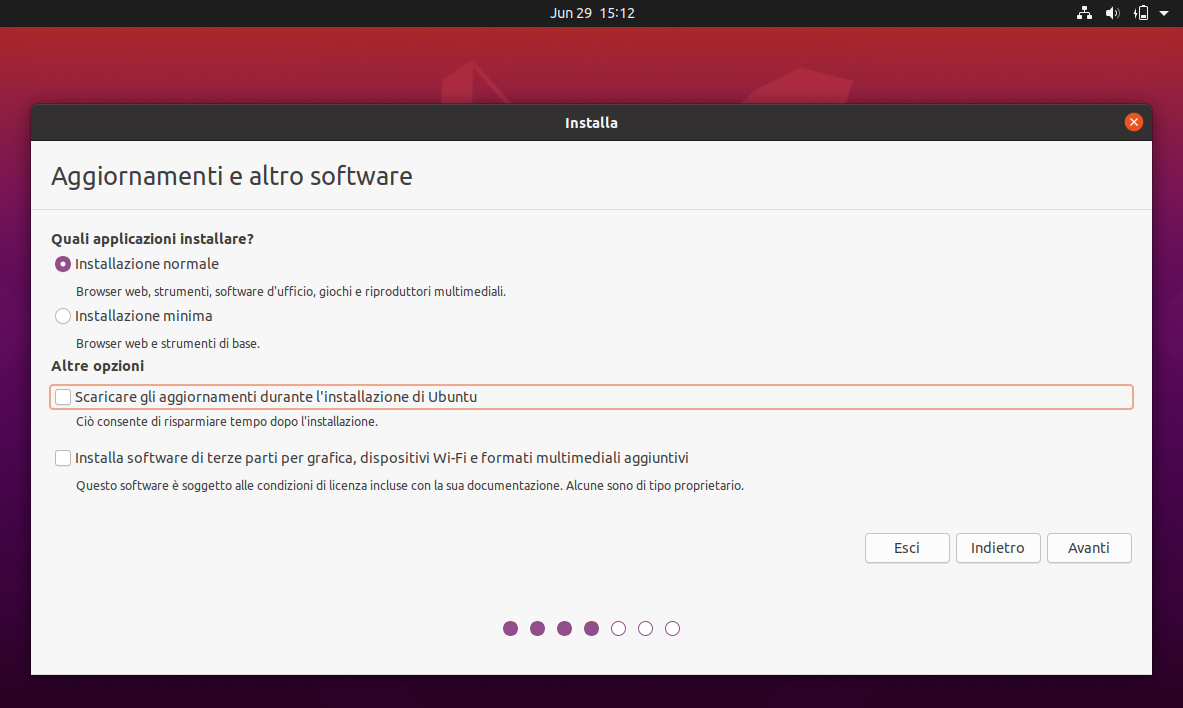The width and height of the screenshot is (1183, 708).
Task: Click the third filled progress dot
Action: click(x=564, y=628)
